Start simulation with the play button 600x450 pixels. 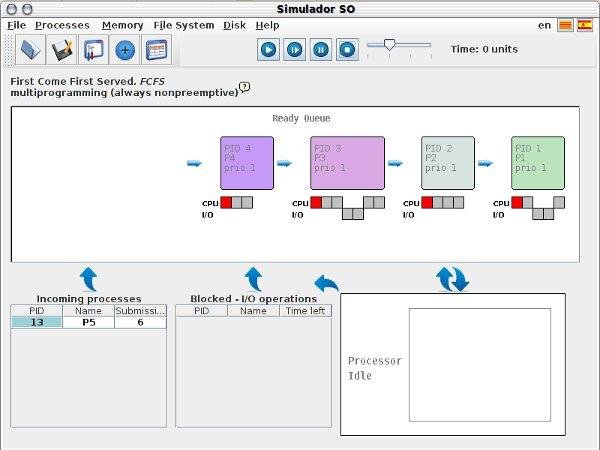[x=268, y=49]
